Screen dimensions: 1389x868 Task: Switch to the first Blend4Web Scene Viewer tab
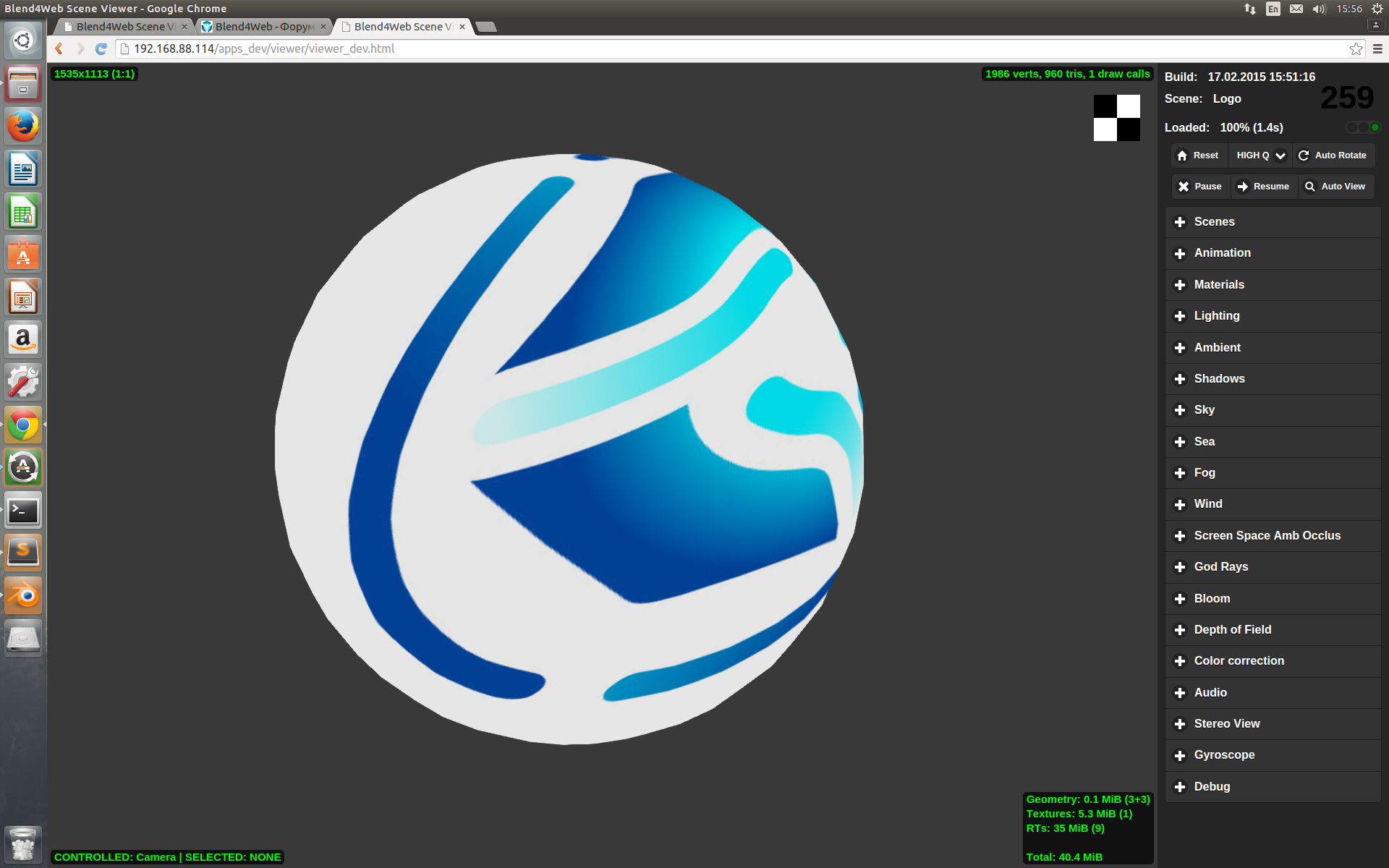click(124, 27)
